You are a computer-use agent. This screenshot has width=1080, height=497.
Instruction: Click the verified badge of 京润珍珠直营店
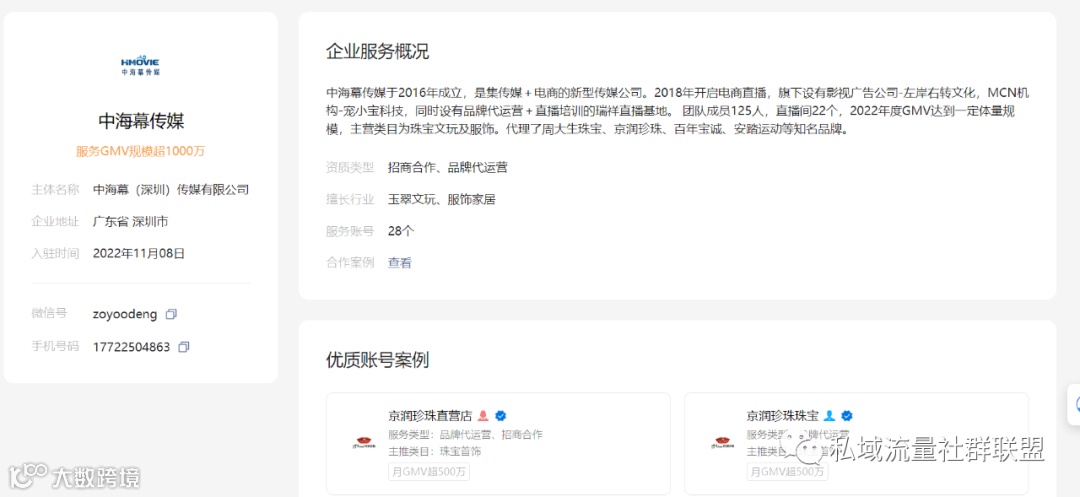pos(501,415)
